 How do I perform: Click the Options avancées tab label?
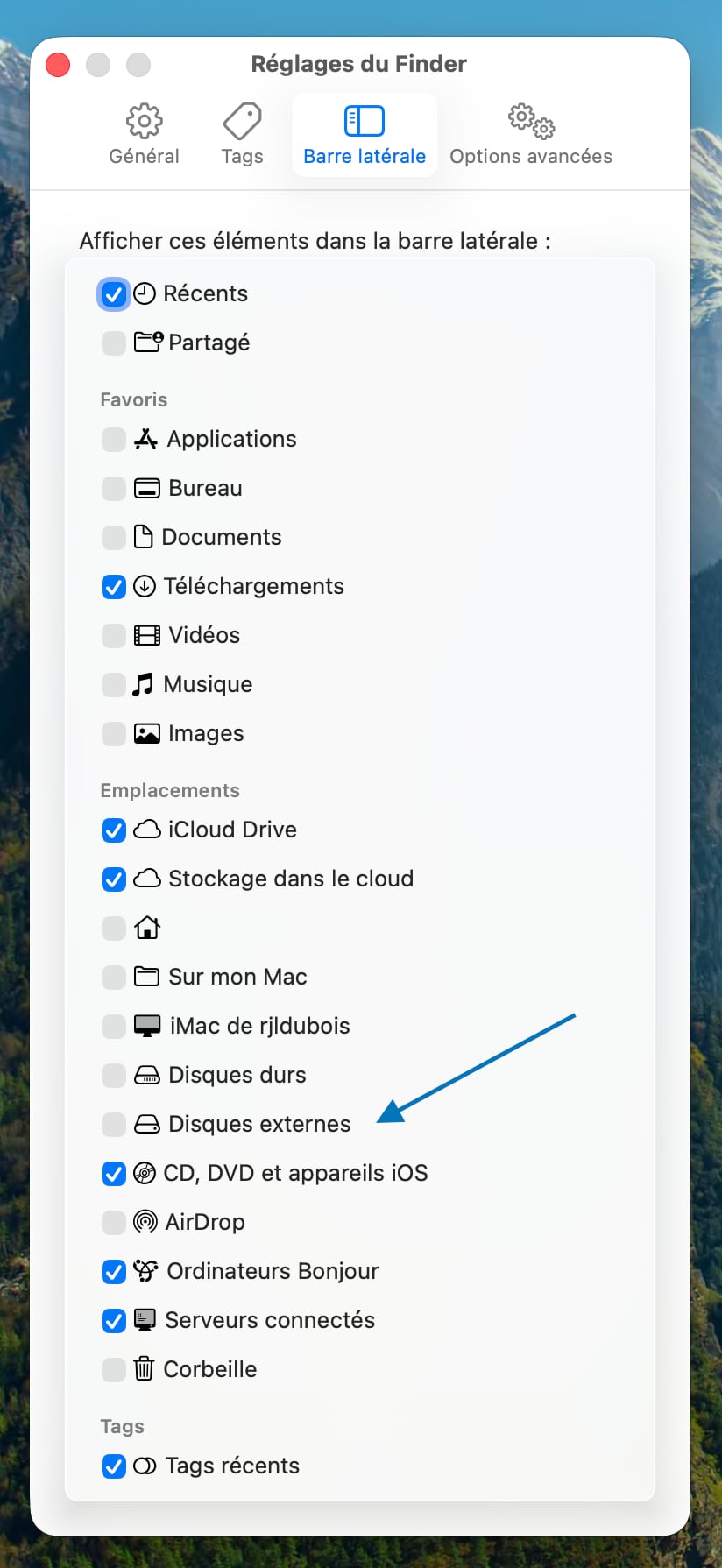531,156
